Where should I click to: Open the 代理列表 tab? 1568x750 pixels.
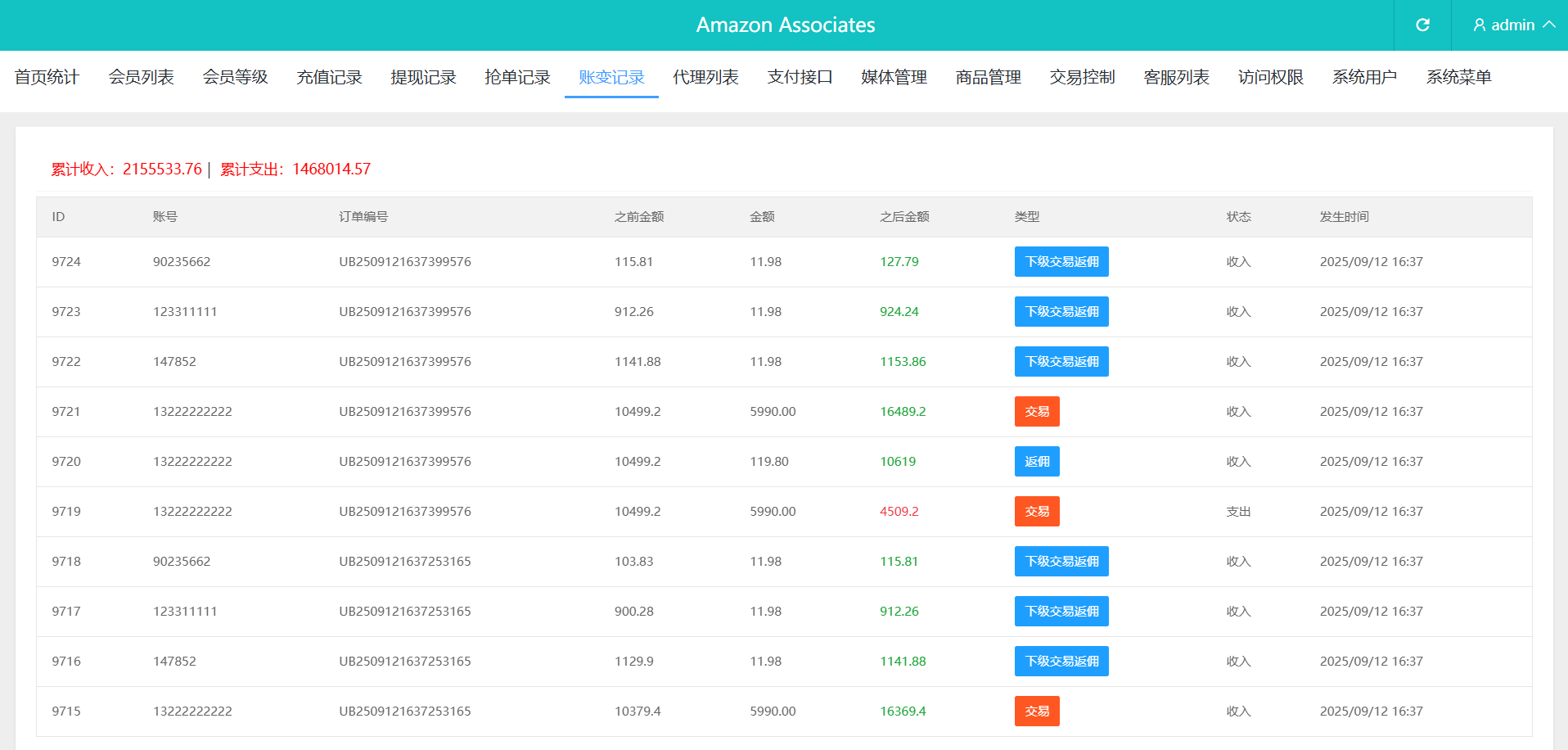tap(705, 77)
